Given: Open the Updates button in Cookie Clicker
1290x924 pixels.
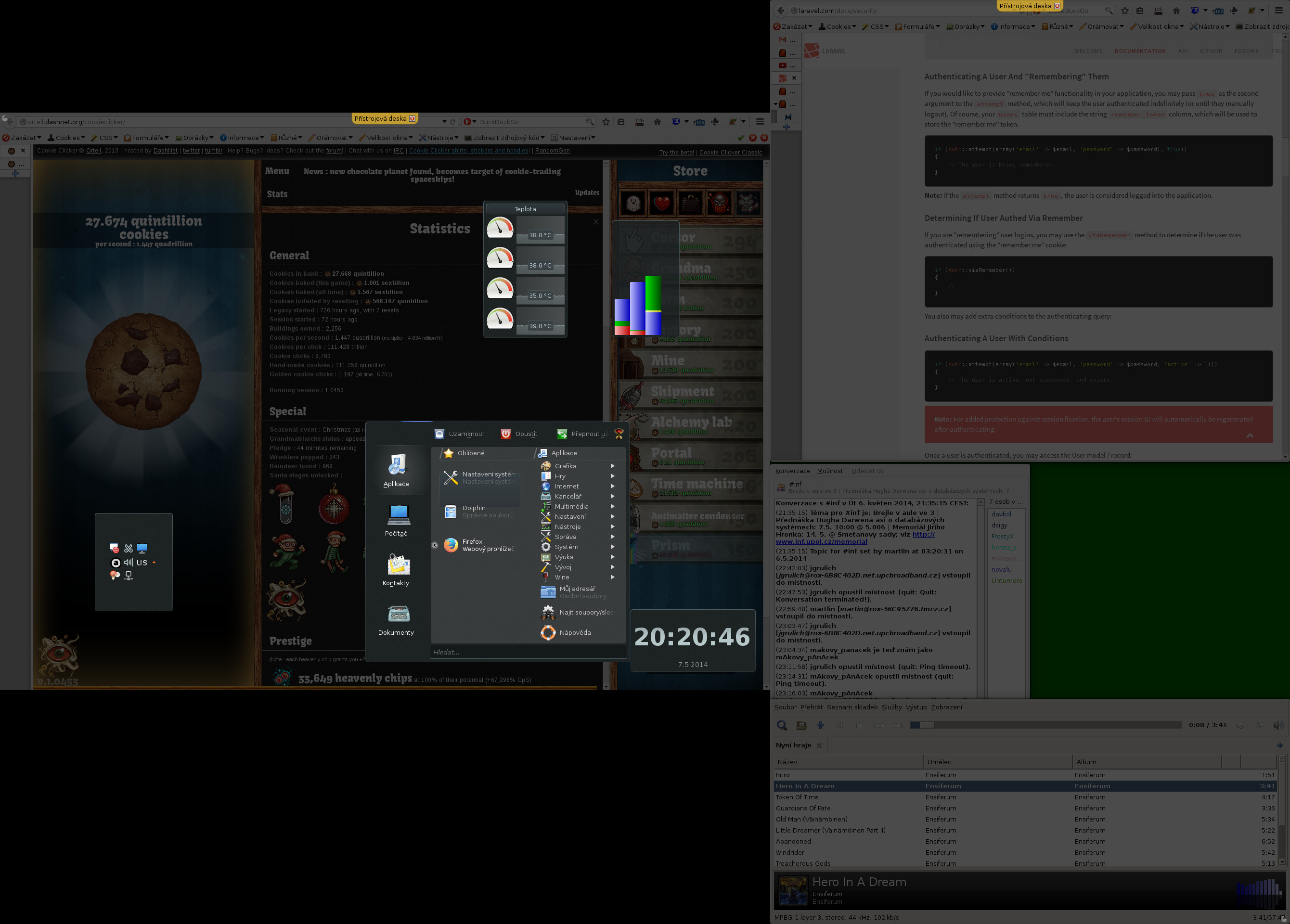Looking at the screenshot, I should coord(587,193).
